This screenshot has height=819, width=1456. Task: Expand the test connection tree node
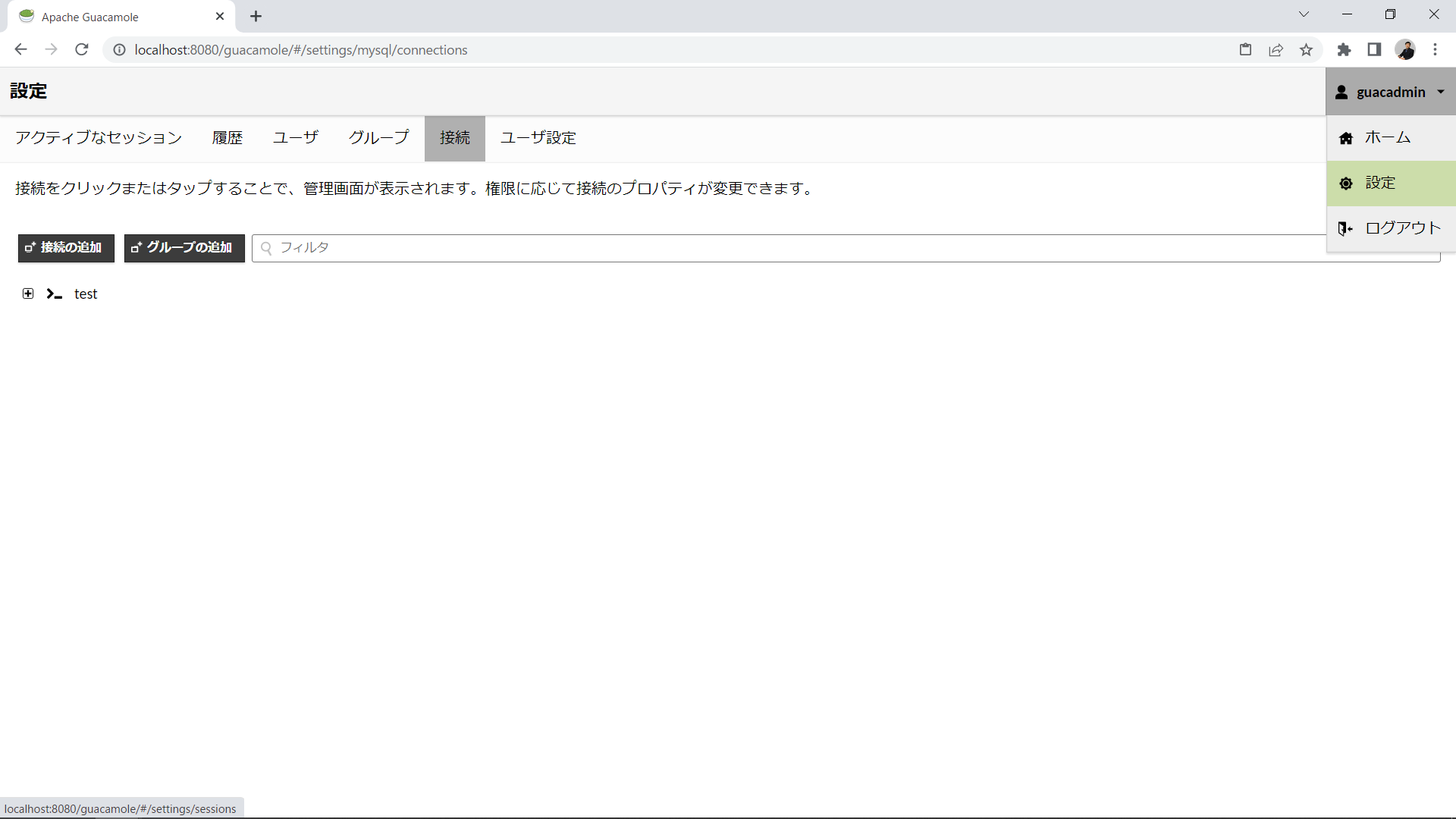pos(28,293)
